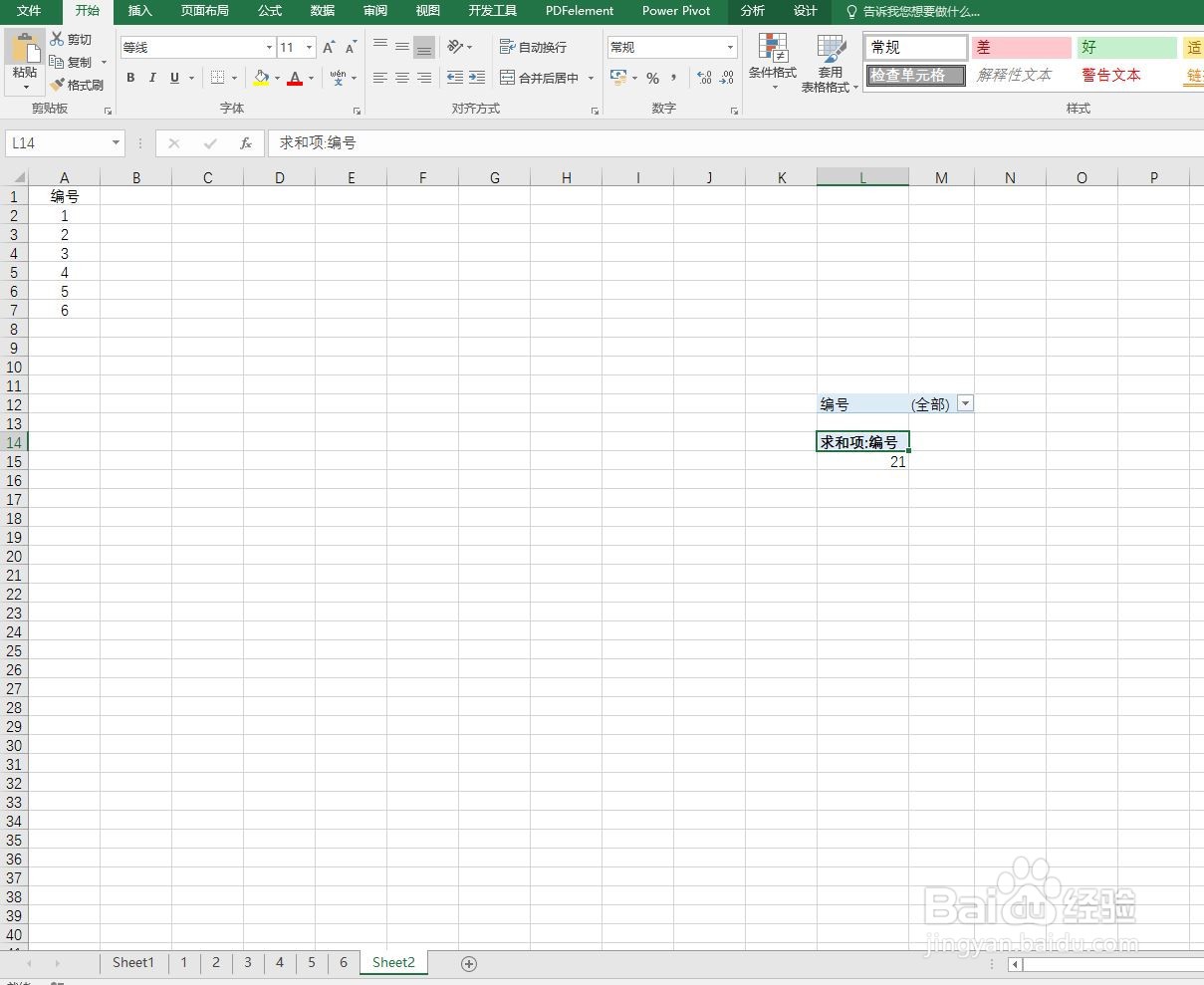The width and height of the screenshot is (1204, 985).
Task: Click the Copy (复制) button
Action: [x=71, y=62]
